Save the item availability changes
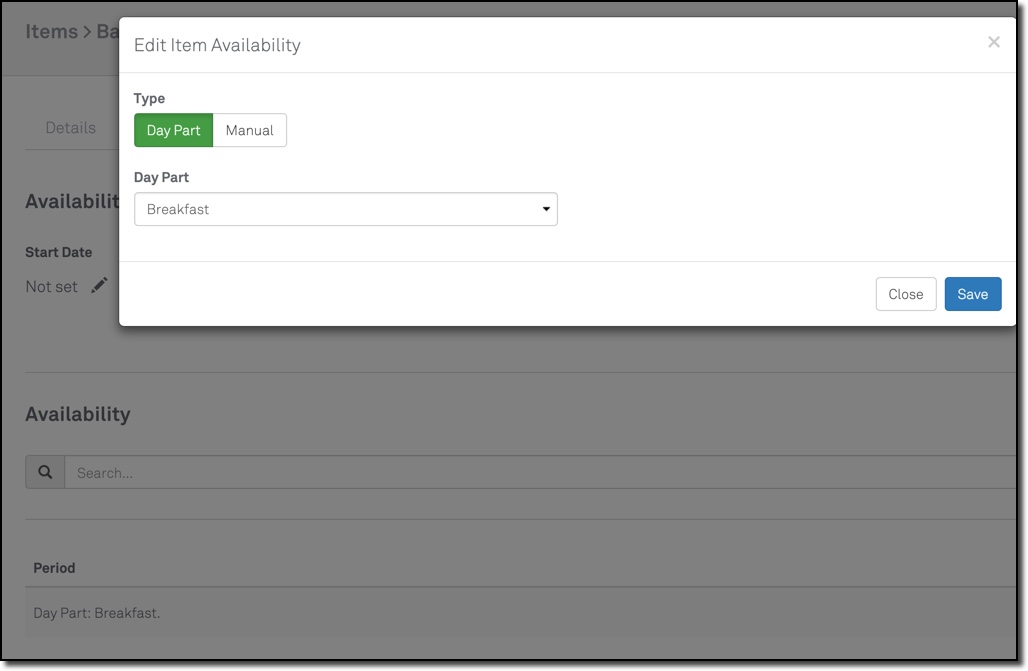Screen dimensions: 1028x671 click(972, 294)
